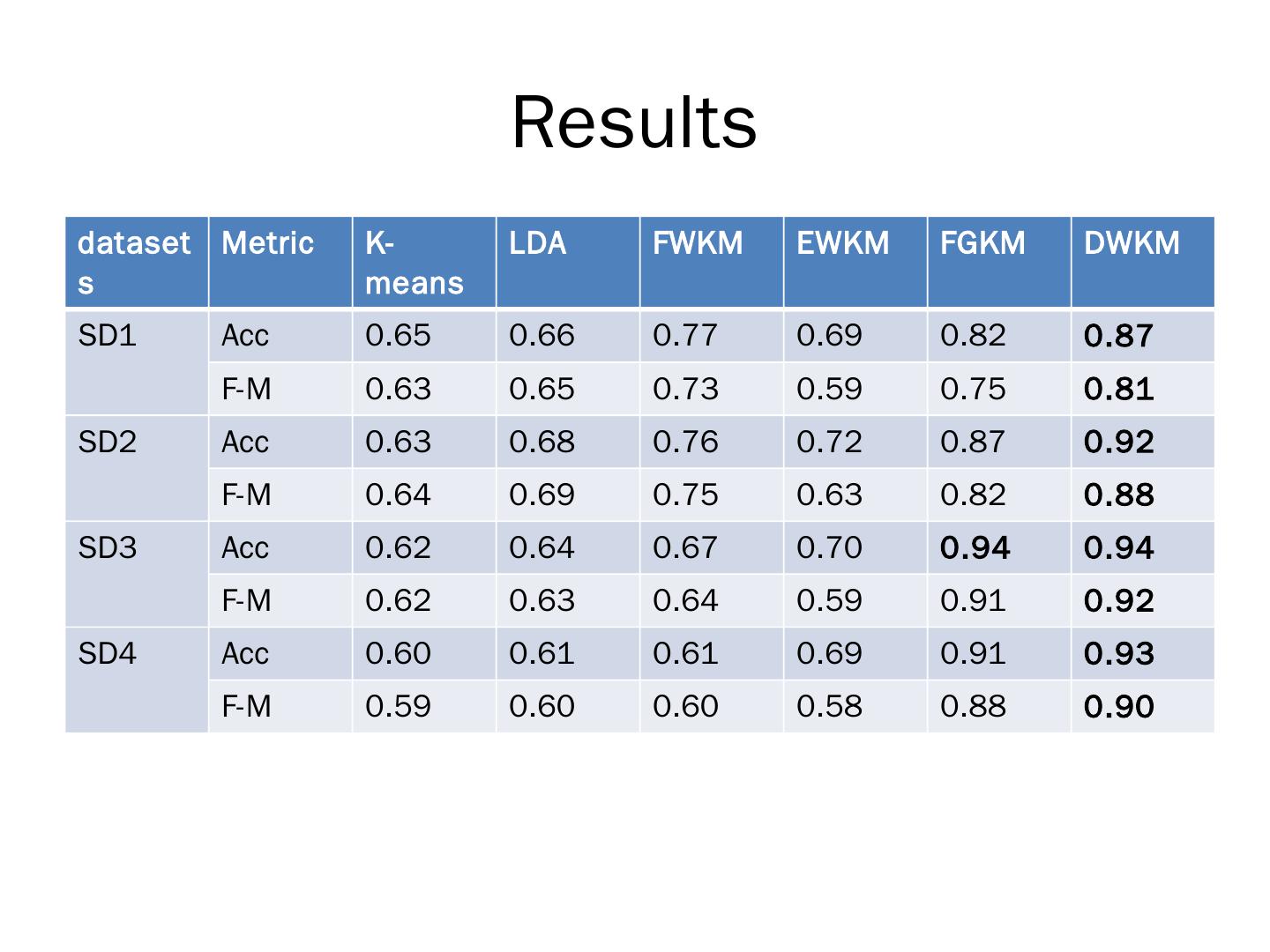Screen dimensions: 1270x952
Task: Select the FWKM column header
Action: (x=698, y=243)
